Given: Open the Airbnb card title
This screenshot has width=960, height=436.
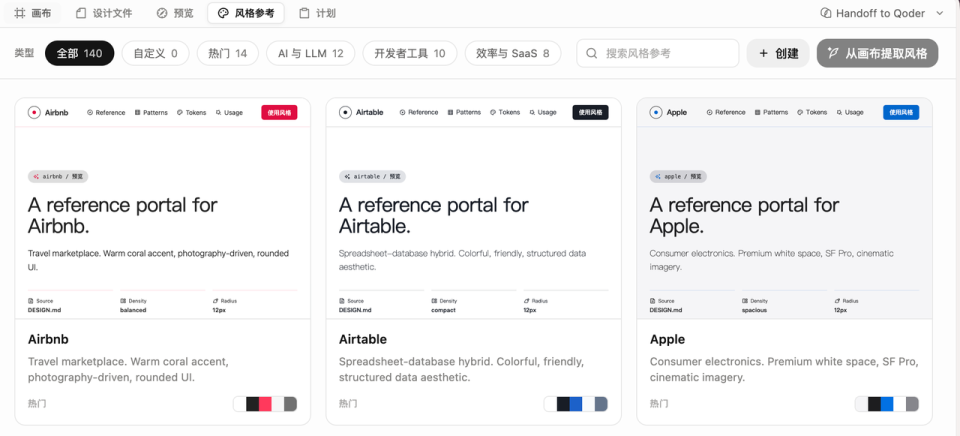Looking at the screenshot, I should coord(48,339).
